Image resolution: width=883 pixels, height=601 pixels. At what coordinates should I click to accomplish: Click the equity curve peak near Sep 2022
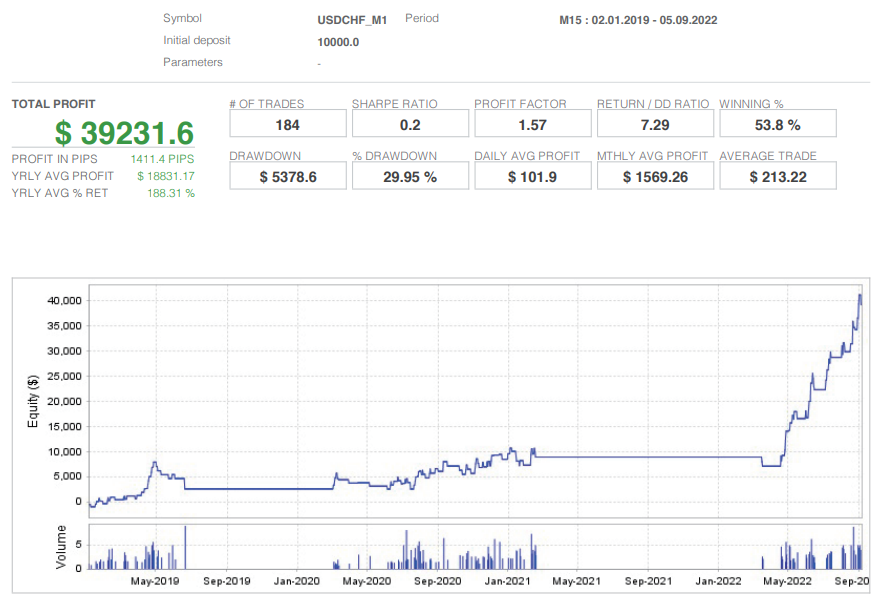[x=859, y=297]
